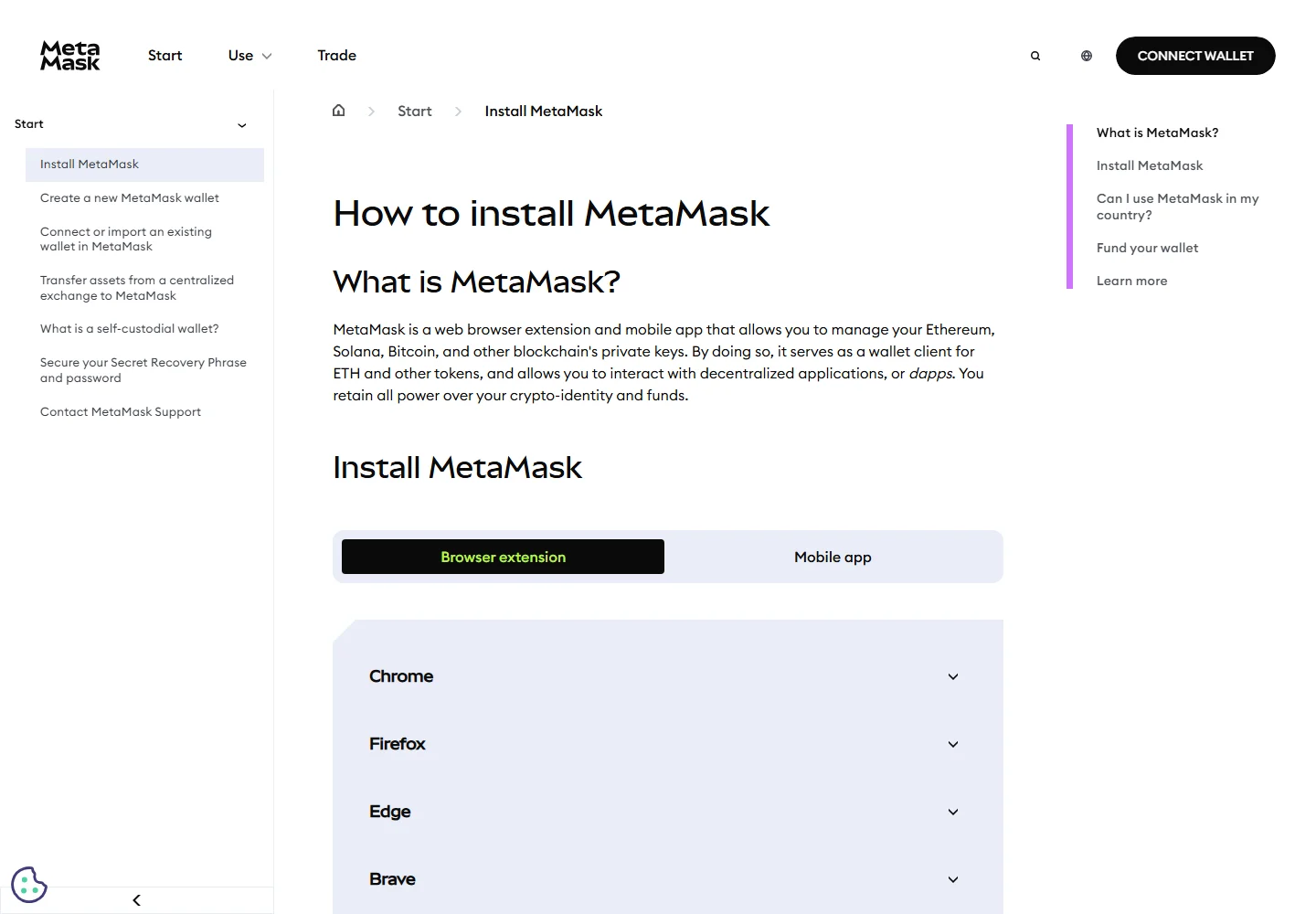Click the home breadcrumb icon

(339, 111)
